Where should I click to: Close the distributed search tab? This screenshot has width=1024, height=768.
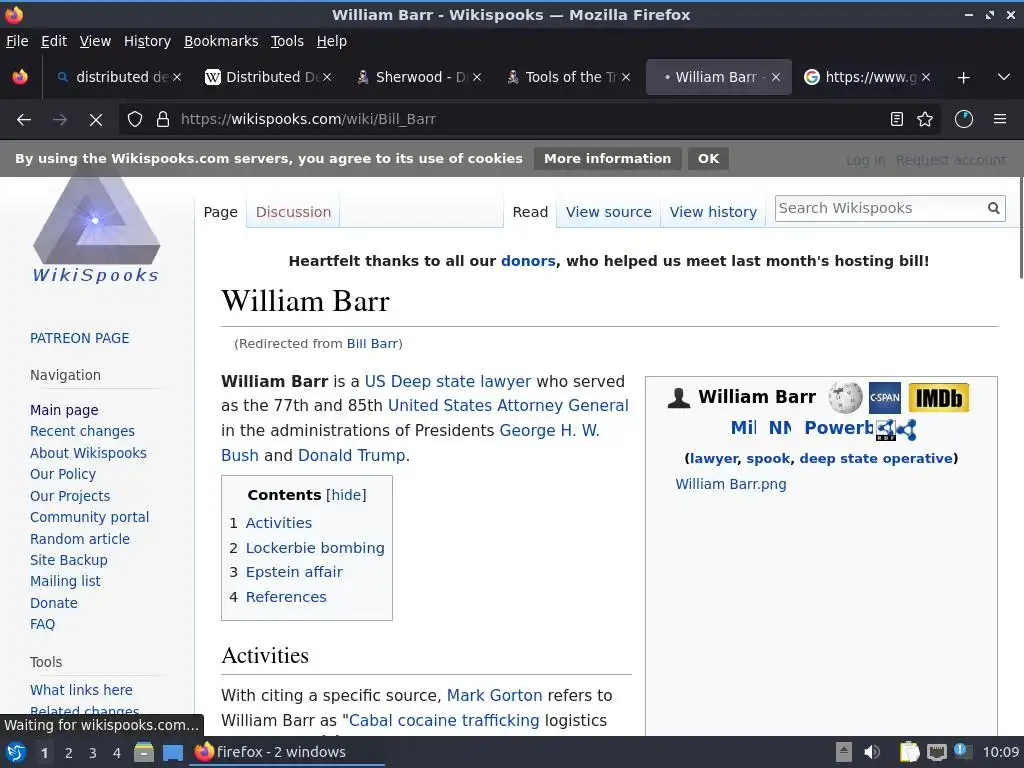pyautogui.click(x=177, y=77)
